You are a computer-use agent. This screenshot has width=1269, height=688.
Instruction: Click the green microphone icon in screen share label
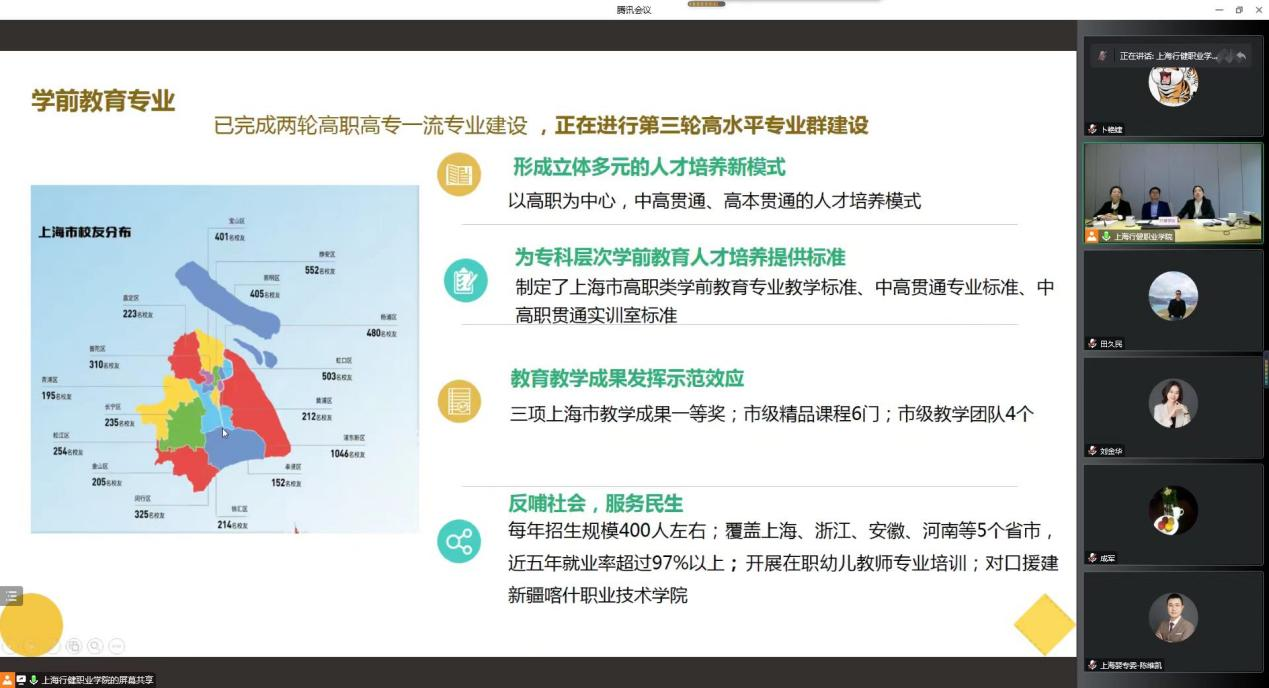(x=33, y=680)
